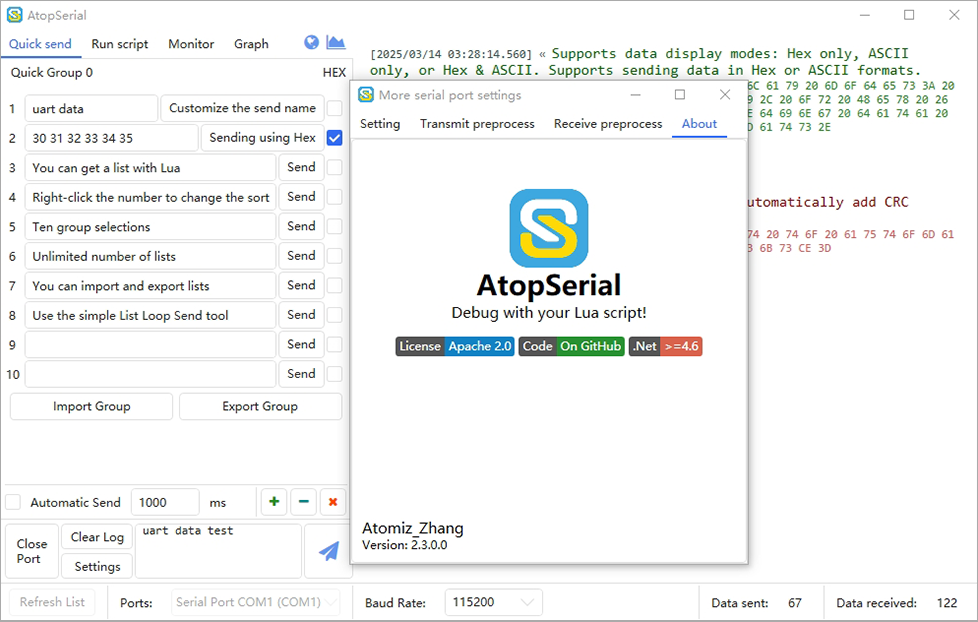
Task: Click Sending using Hex button
Action: click(263, 138)
